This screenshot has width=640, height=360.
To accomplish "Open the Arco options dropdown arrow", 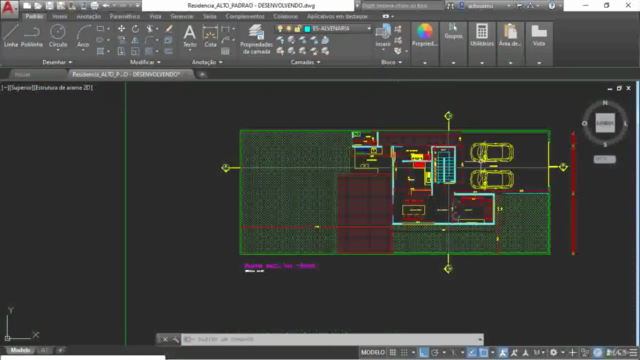I will 83,50.
